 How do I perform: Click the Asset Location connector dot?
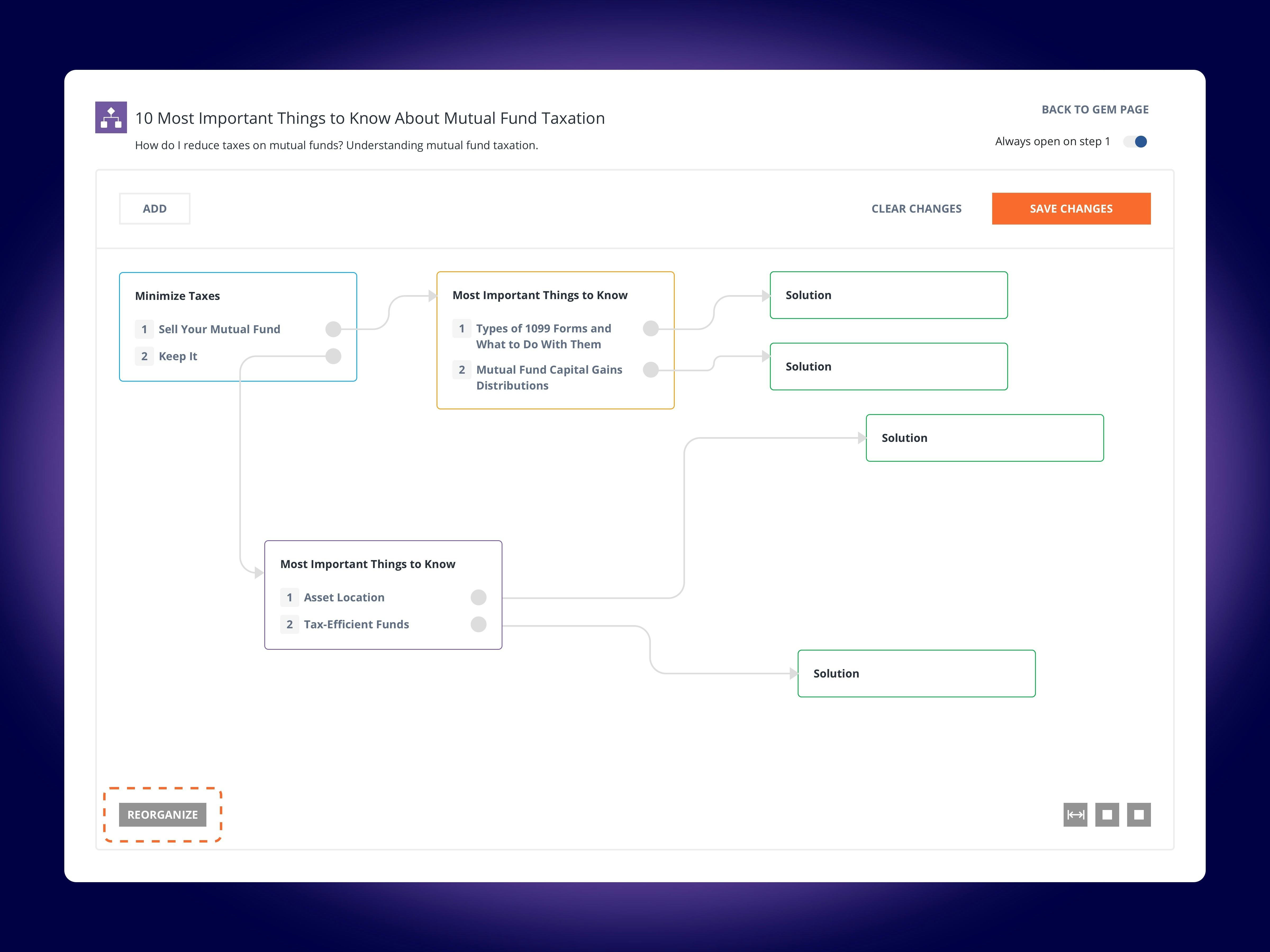478,597
